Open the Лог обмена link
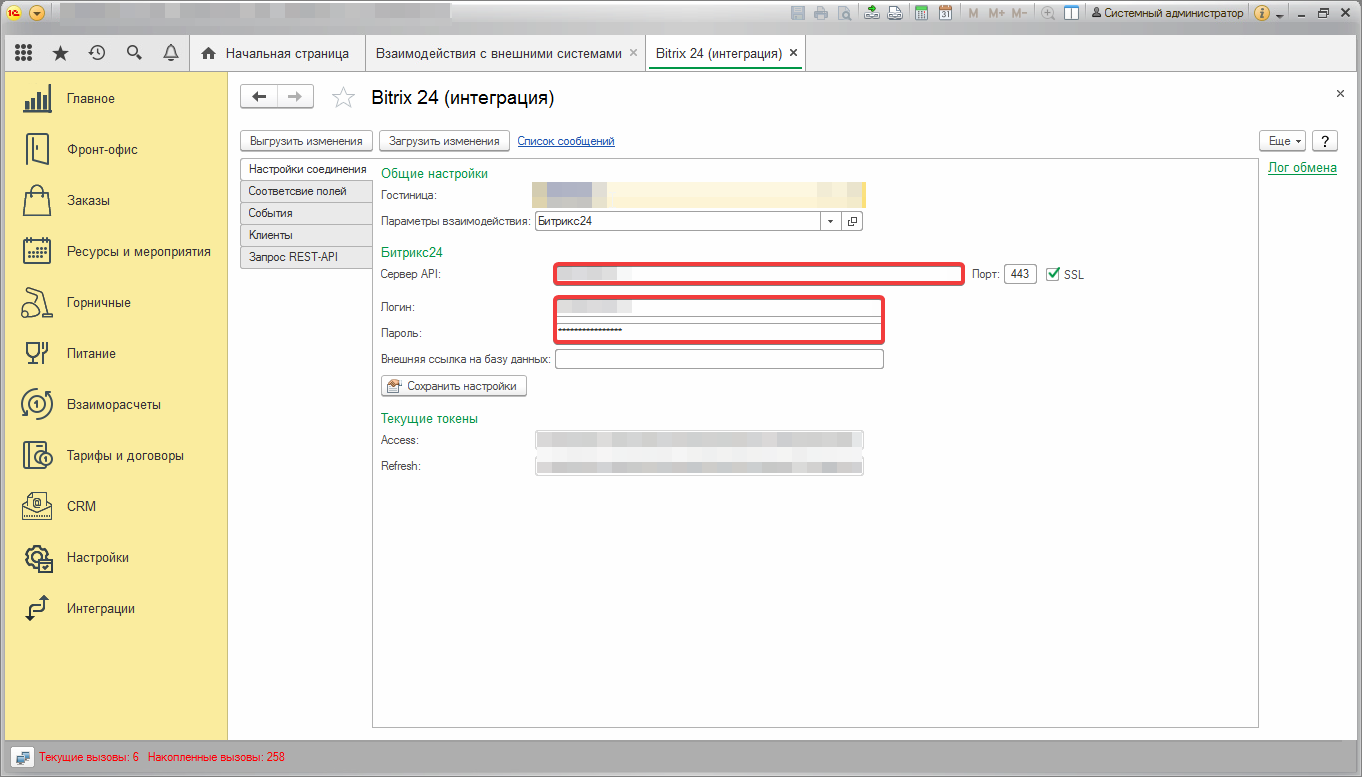This screenshot has width=1362, height=777. (x=1302, y=168)
